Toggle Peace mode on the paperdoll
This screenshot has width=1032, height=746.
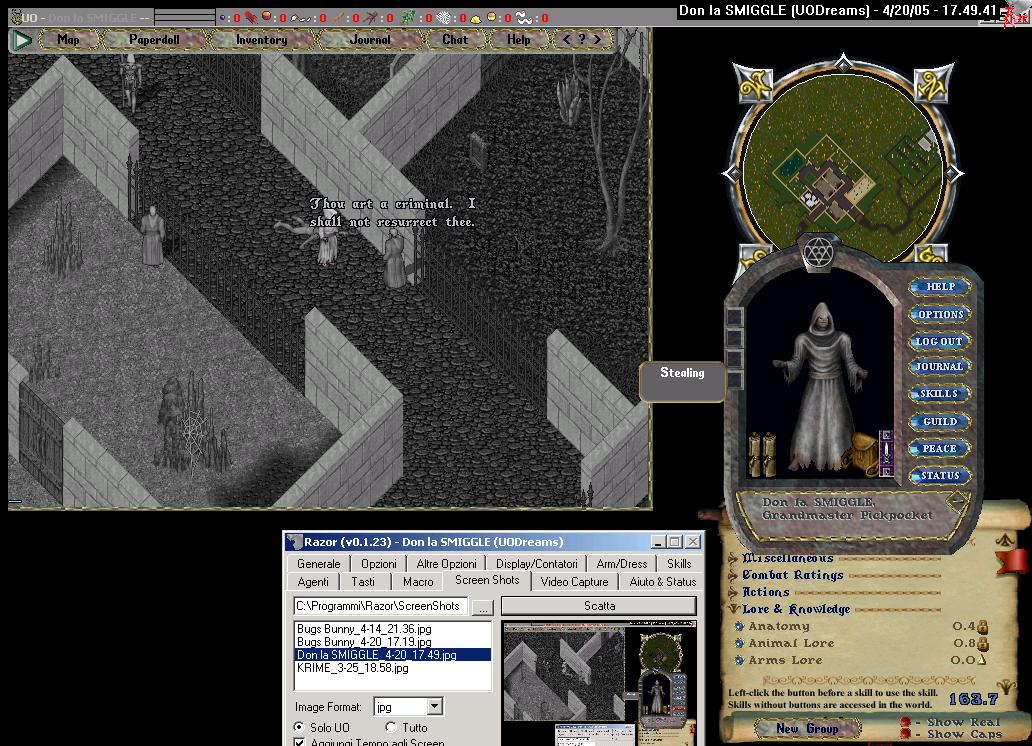(939, 448)
